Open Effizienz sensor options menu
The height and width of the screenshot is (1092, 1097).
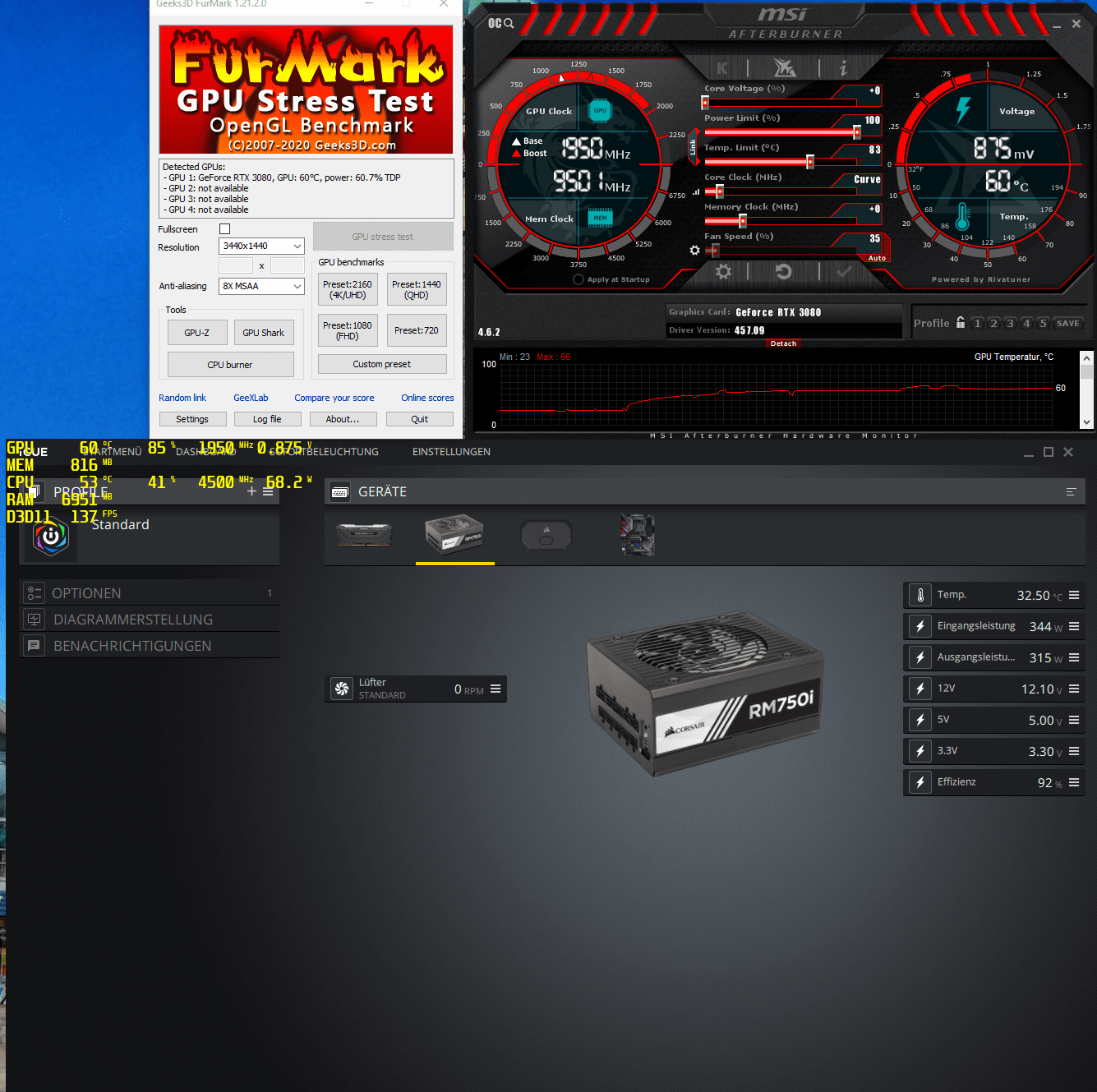(x=1074, y=782)
